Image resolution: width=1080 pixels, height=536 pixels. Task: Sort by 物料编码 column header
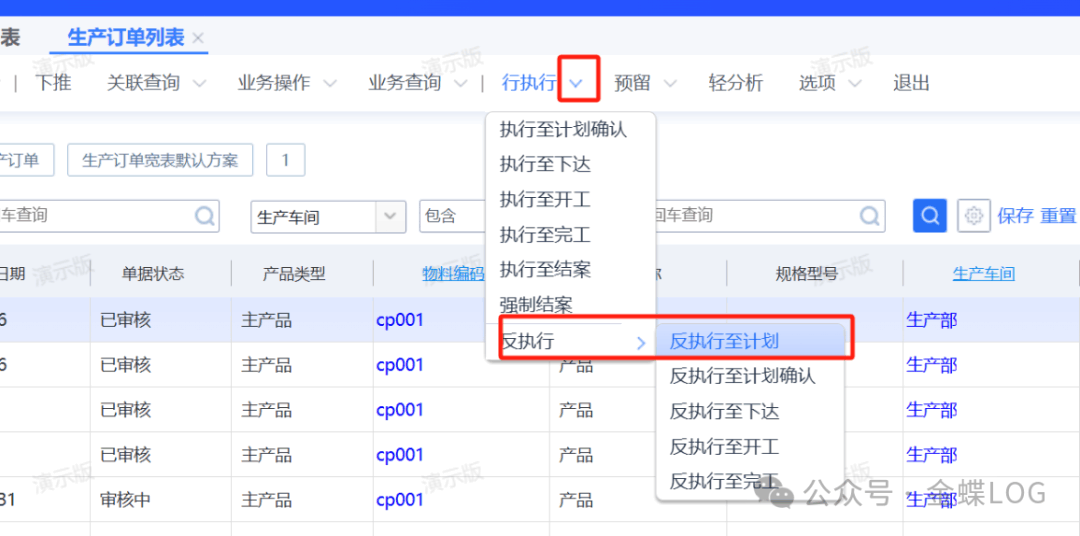[x=452, y=273]
